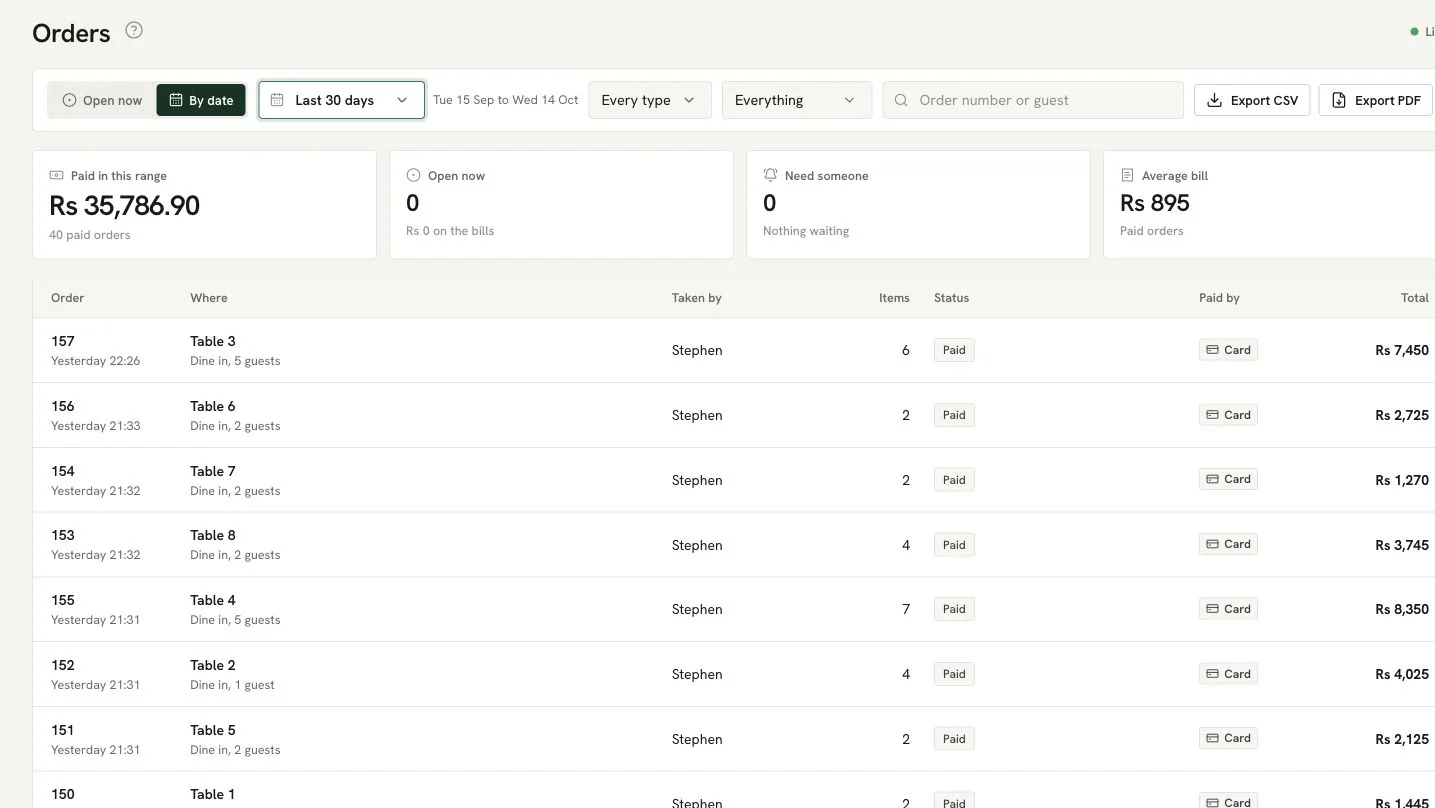This screenshot has width=1435, height=808.
Task: Select the Paid badge of order 157
Action: (x=954, y=350)
